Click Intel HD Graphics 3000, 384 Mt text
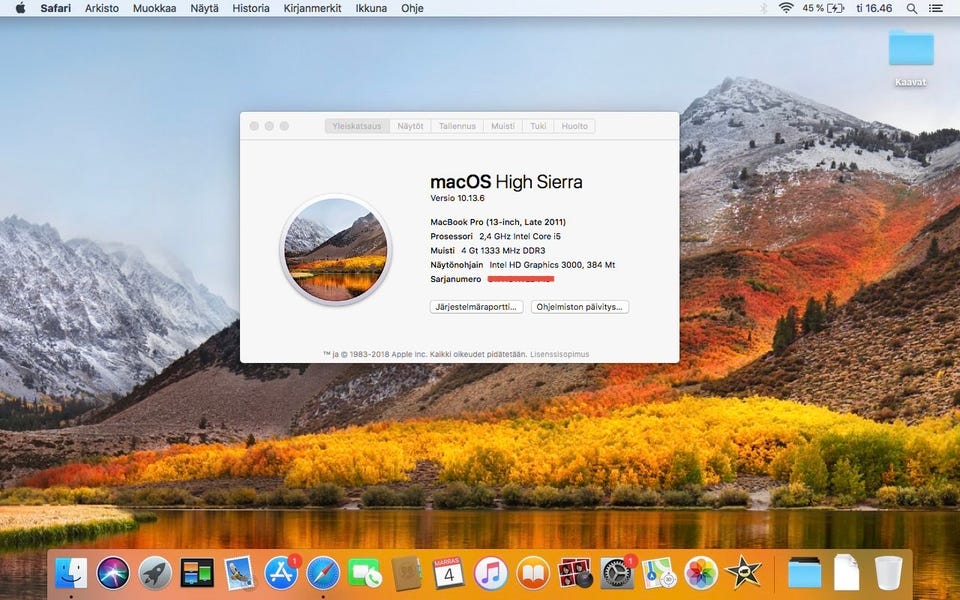The image size is (960, 600). pyautogui.click(x=552, y=265)
